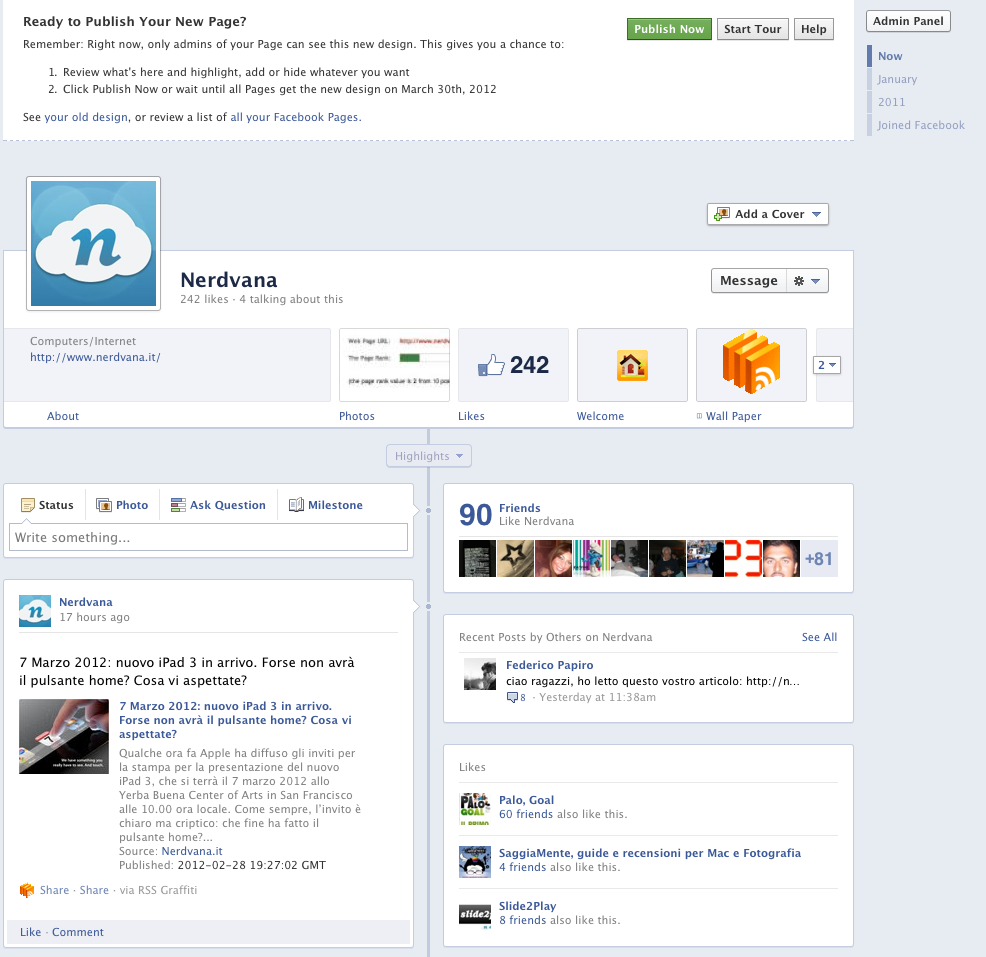This screenshot has height=957, width=986.
Task: Select the Ask Question composer tab
Action: pos(218,505)
